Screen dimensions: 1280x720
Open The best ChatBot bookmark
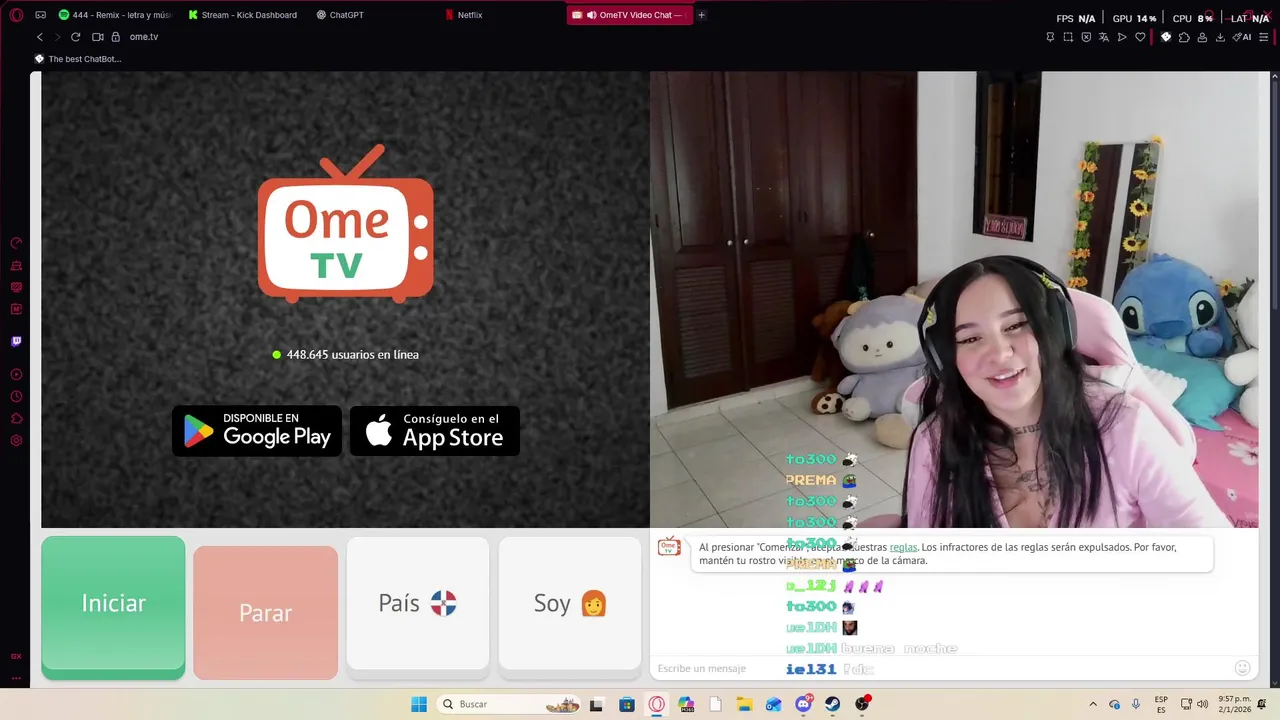click(78, 59)
